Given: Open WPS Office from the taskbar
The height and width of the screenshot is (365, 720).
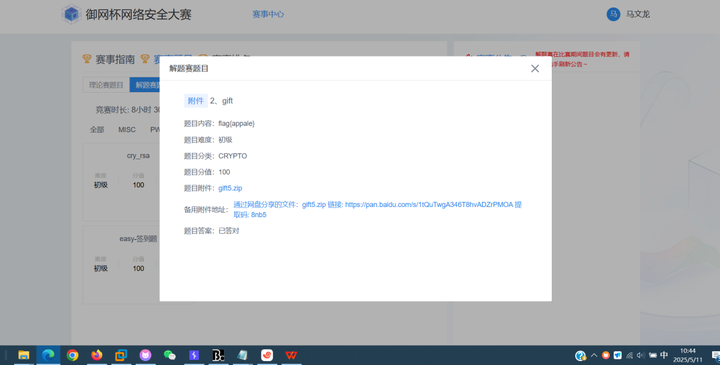Looking at the screenshot, I should [291, 355].
